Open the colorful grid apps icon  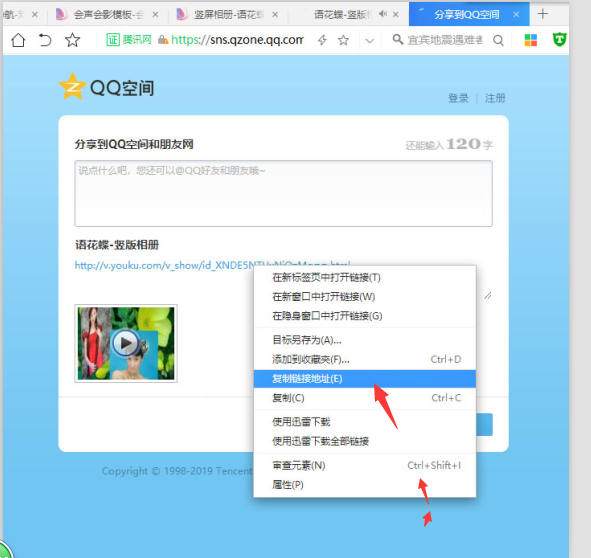click(x=531, y=40)
